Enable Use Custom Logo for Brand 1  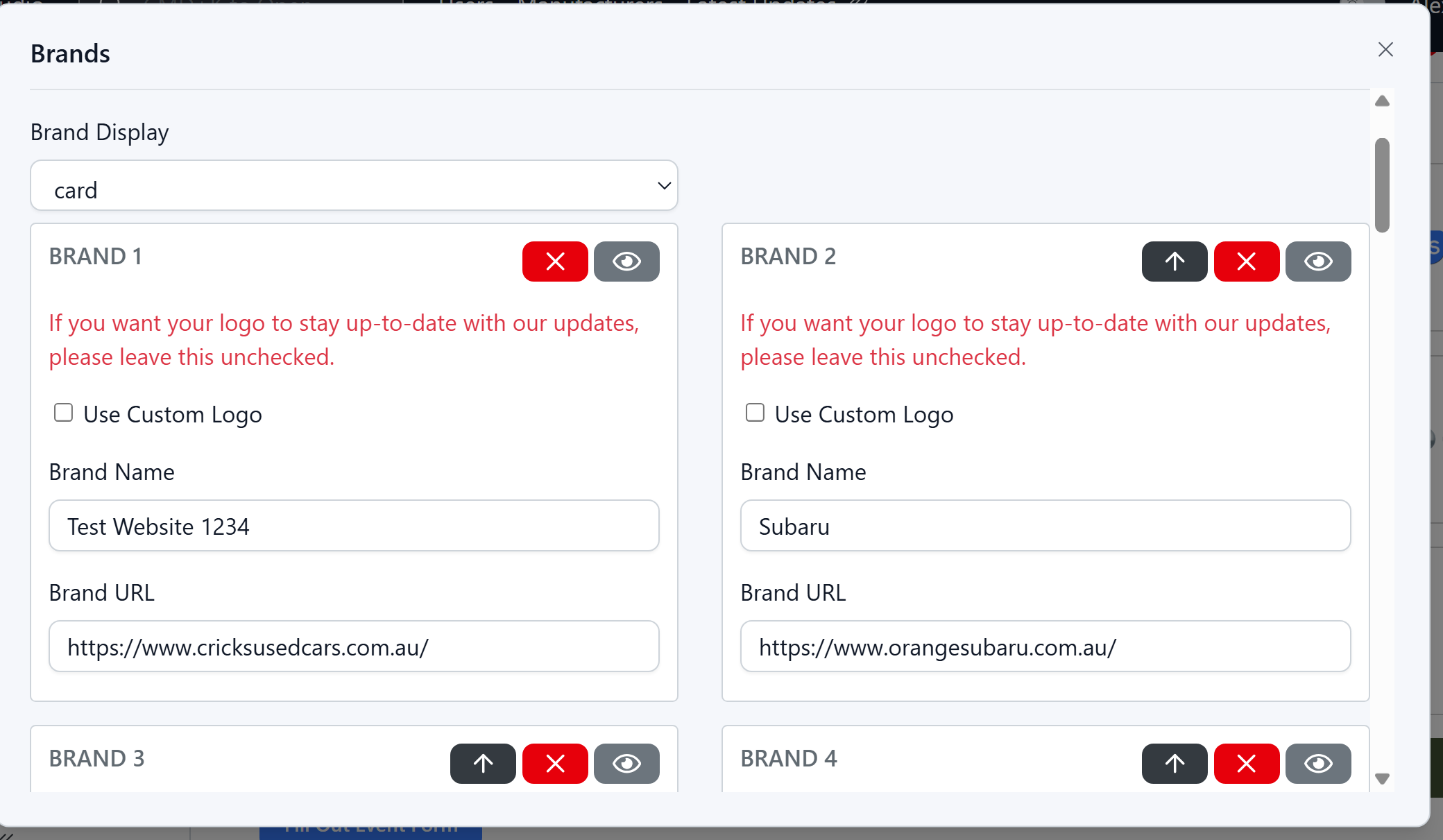tap(64, 413)
